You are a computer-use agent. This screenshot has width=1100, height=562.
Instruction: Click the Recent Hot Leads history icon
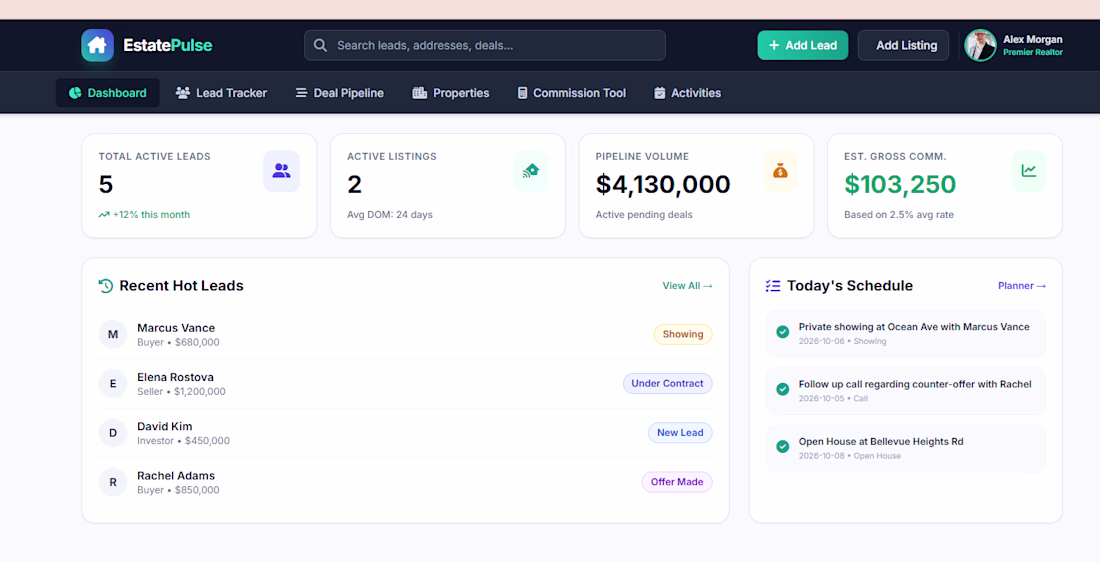[106, 286]
